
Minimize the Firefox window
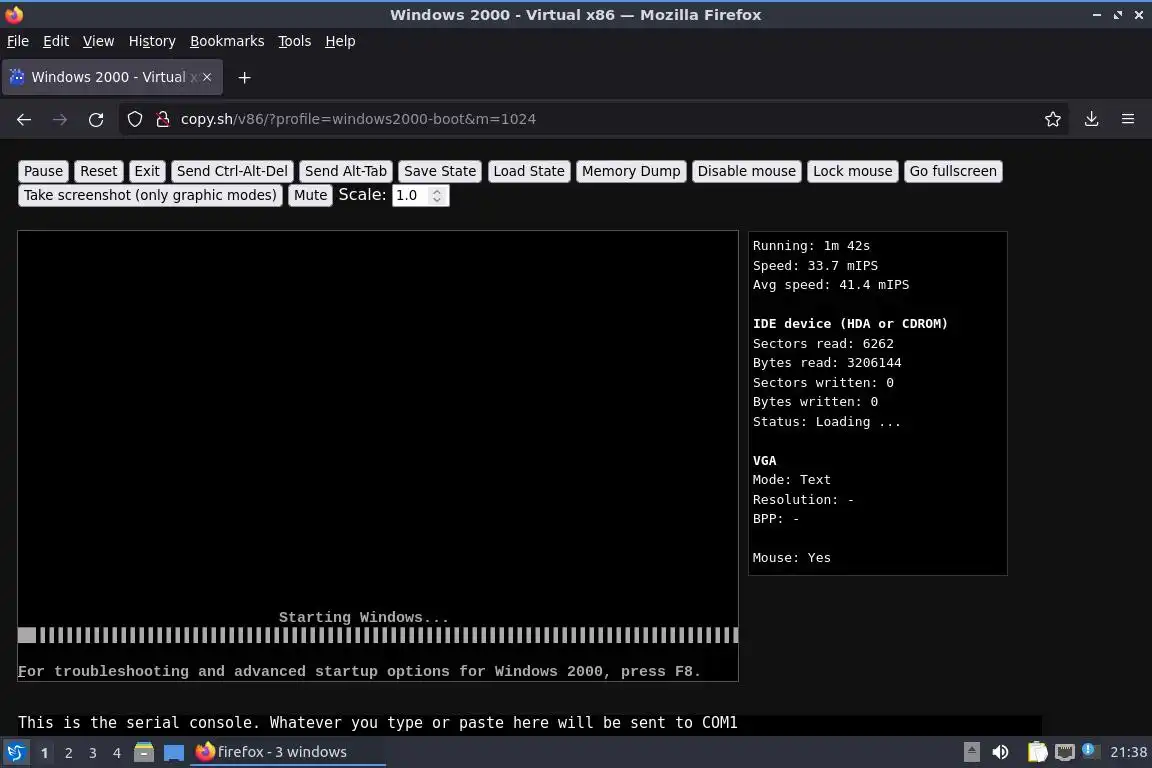pyautogui.click(x=1097, y=15)
